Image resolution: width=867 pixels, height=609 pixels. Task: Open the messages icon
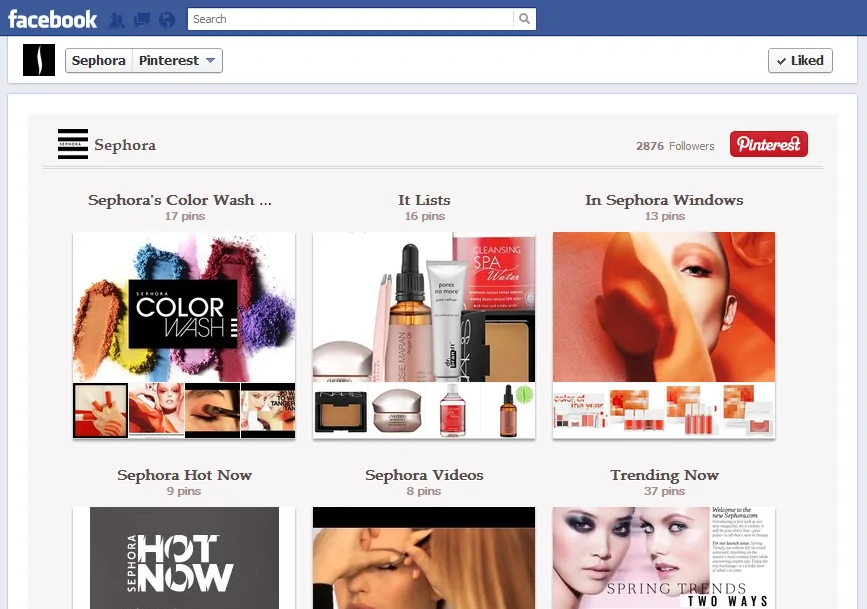[x=142, y=20]
